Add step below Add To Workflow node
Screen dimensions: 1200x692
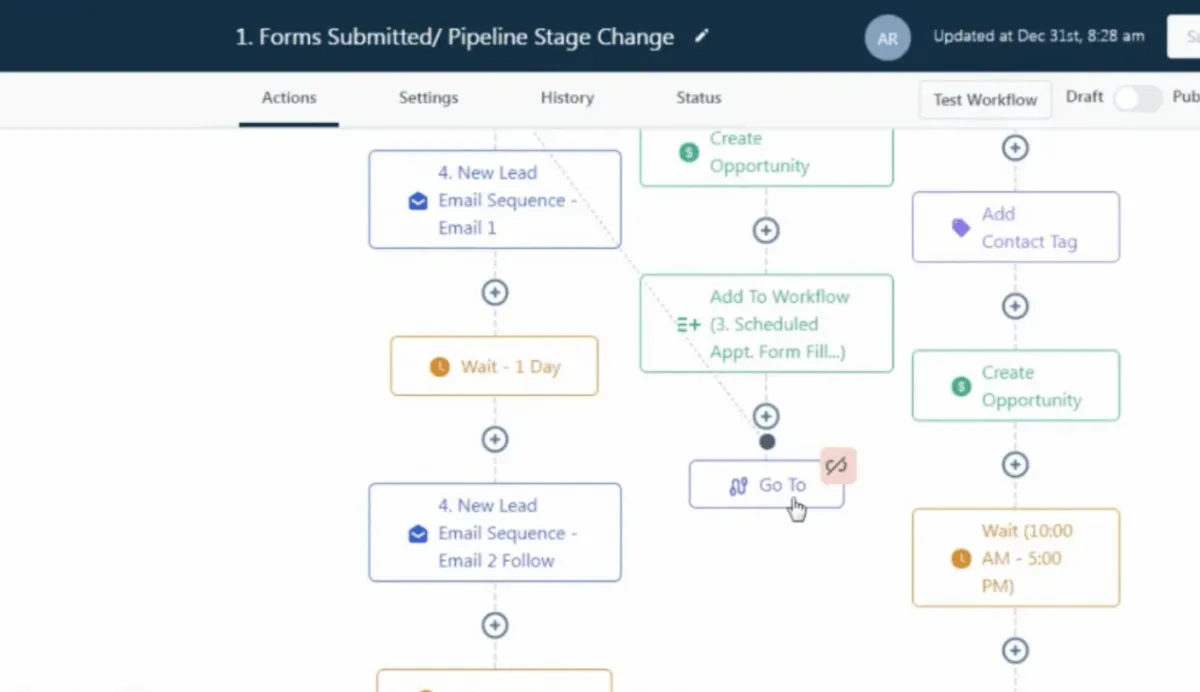point(766,416)
